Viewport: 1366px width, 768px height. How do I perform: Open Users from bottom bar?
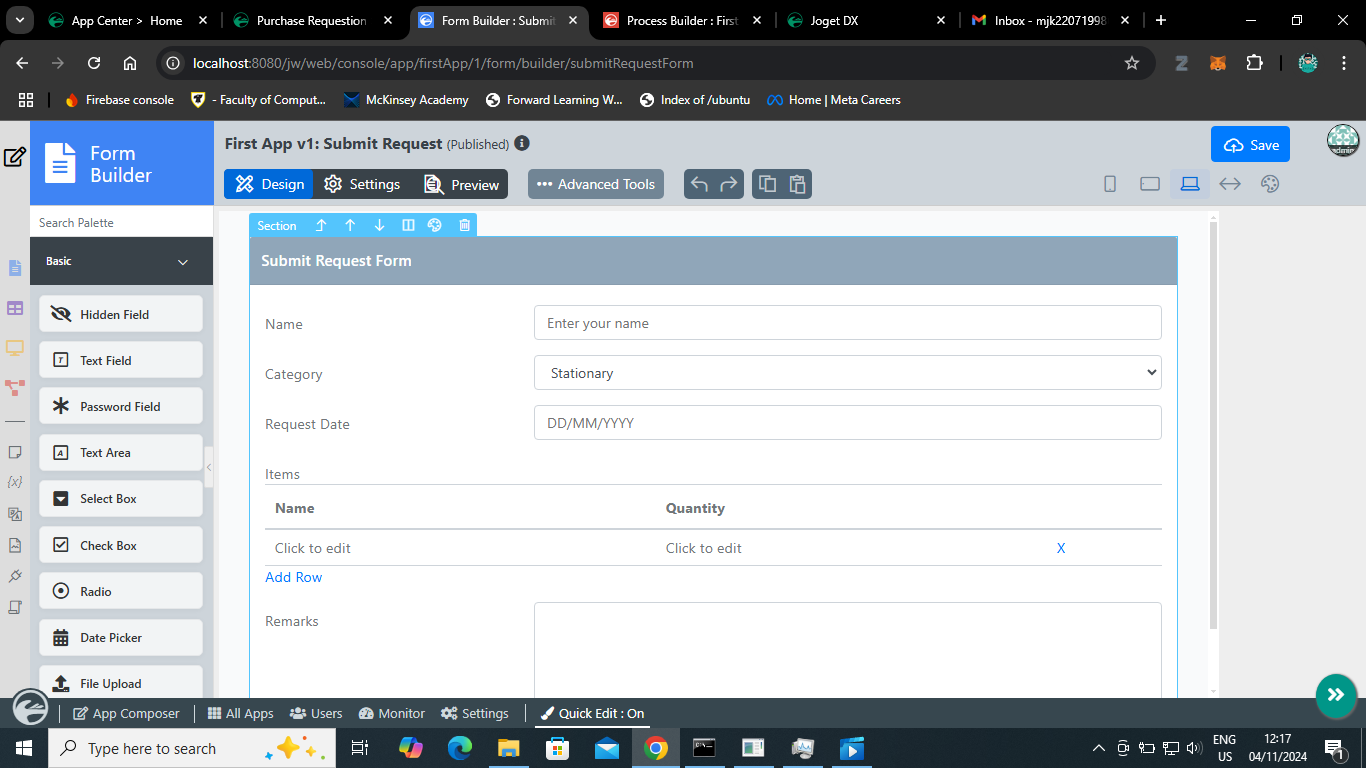(x=316, y=713)
